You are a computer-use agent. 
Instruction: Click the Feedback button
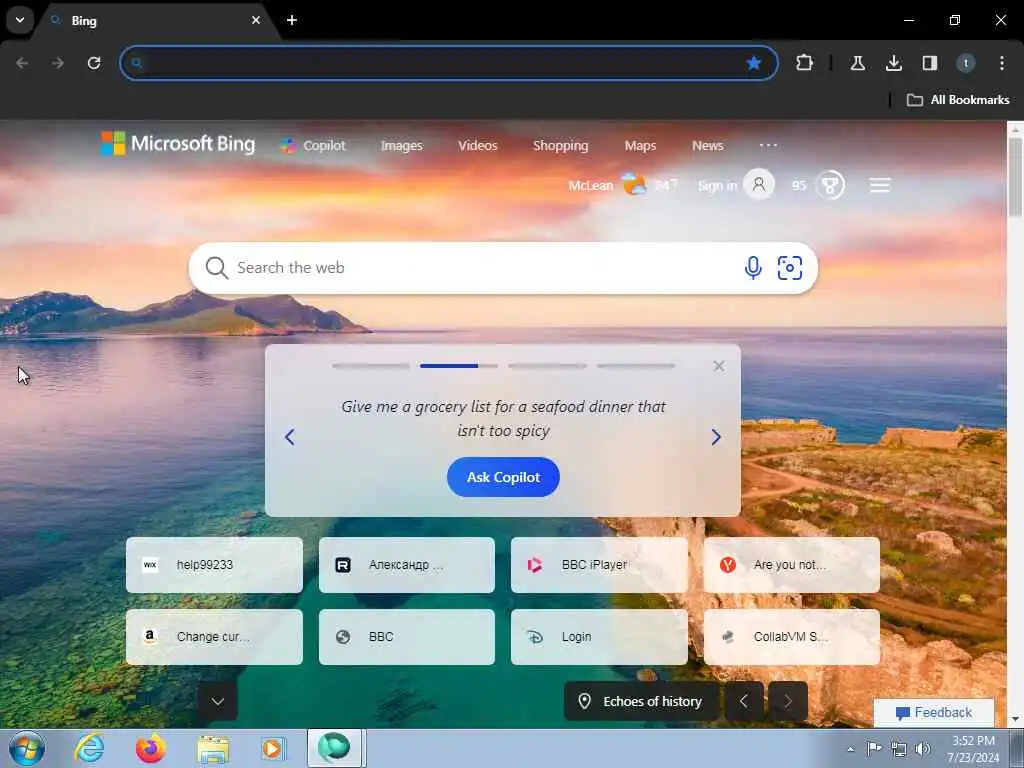(934, 712)
